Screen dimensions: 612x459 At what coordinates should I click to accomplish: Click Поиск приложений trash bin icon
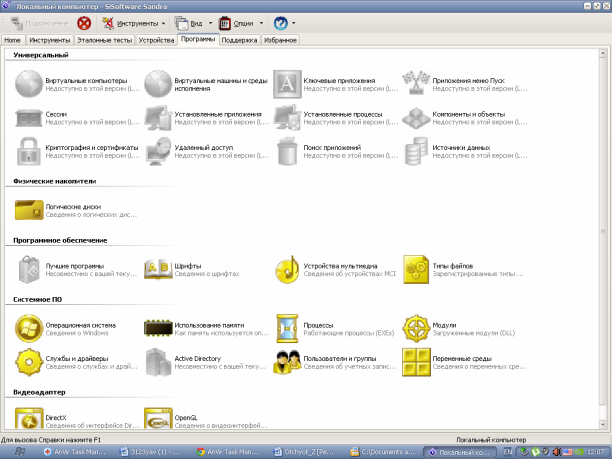(x=287, y=151)
